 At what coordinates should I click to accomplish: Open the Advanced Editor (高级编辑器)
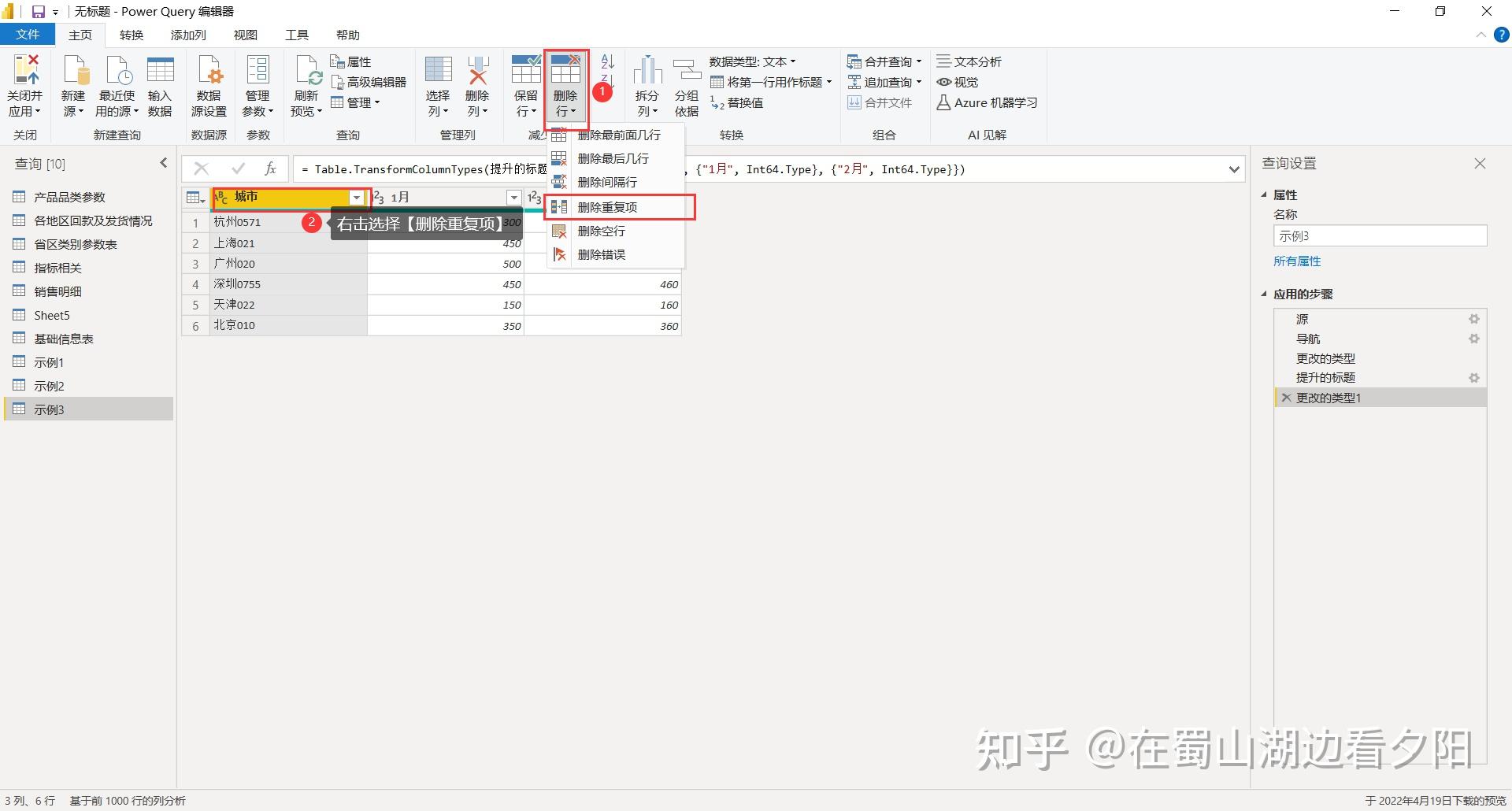369,82
